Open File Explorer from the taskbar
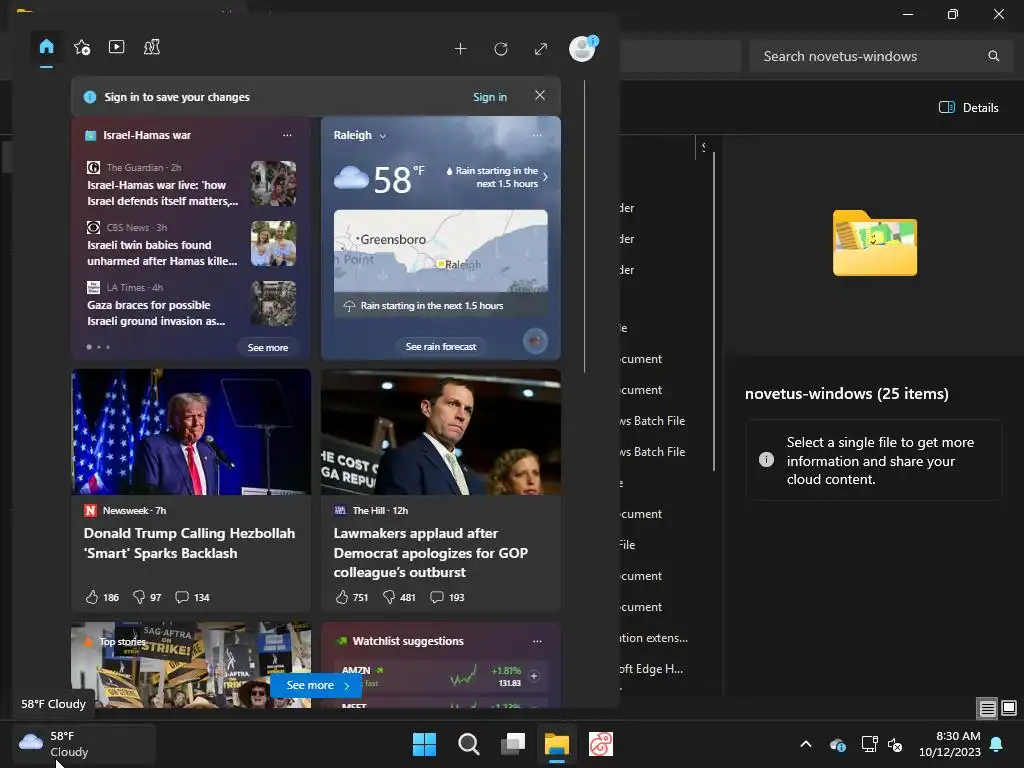 point(557,744)
